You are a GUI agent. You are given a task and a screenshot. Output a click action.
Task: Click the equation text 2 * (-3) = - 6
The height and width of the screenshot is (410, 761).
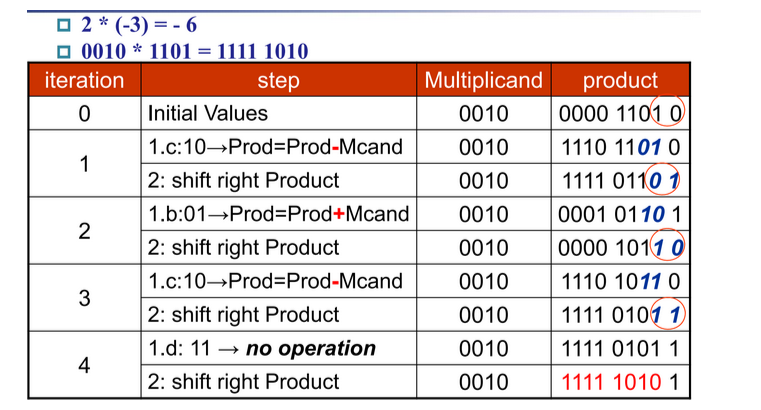139,25
